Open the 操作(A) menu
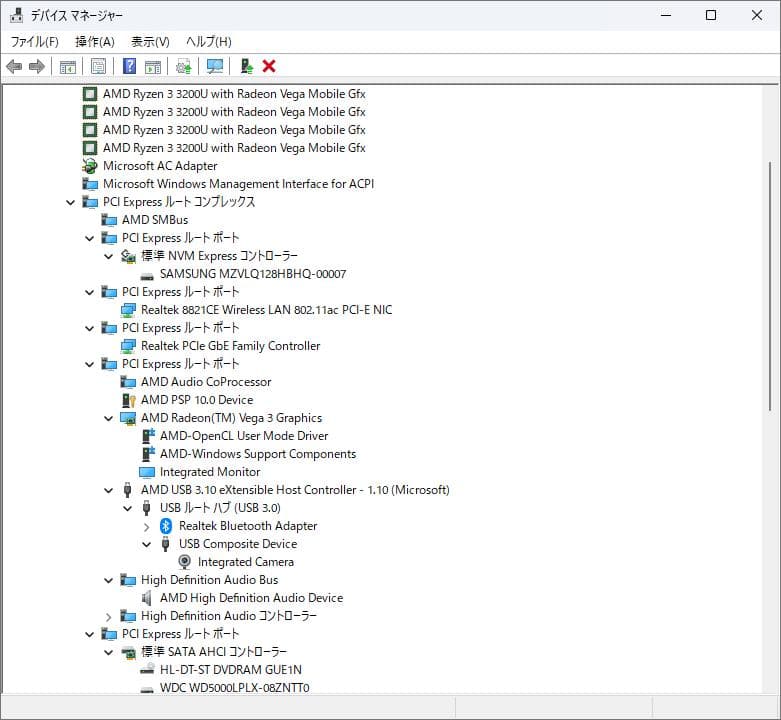 click(x=95, y=42)
